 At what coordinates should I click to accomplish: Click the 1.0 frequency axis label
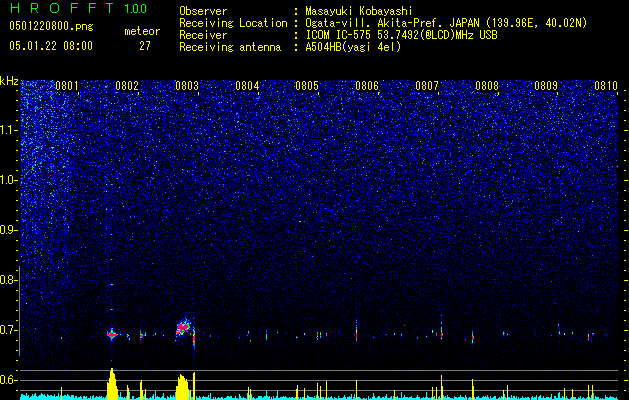click(9, 180)
